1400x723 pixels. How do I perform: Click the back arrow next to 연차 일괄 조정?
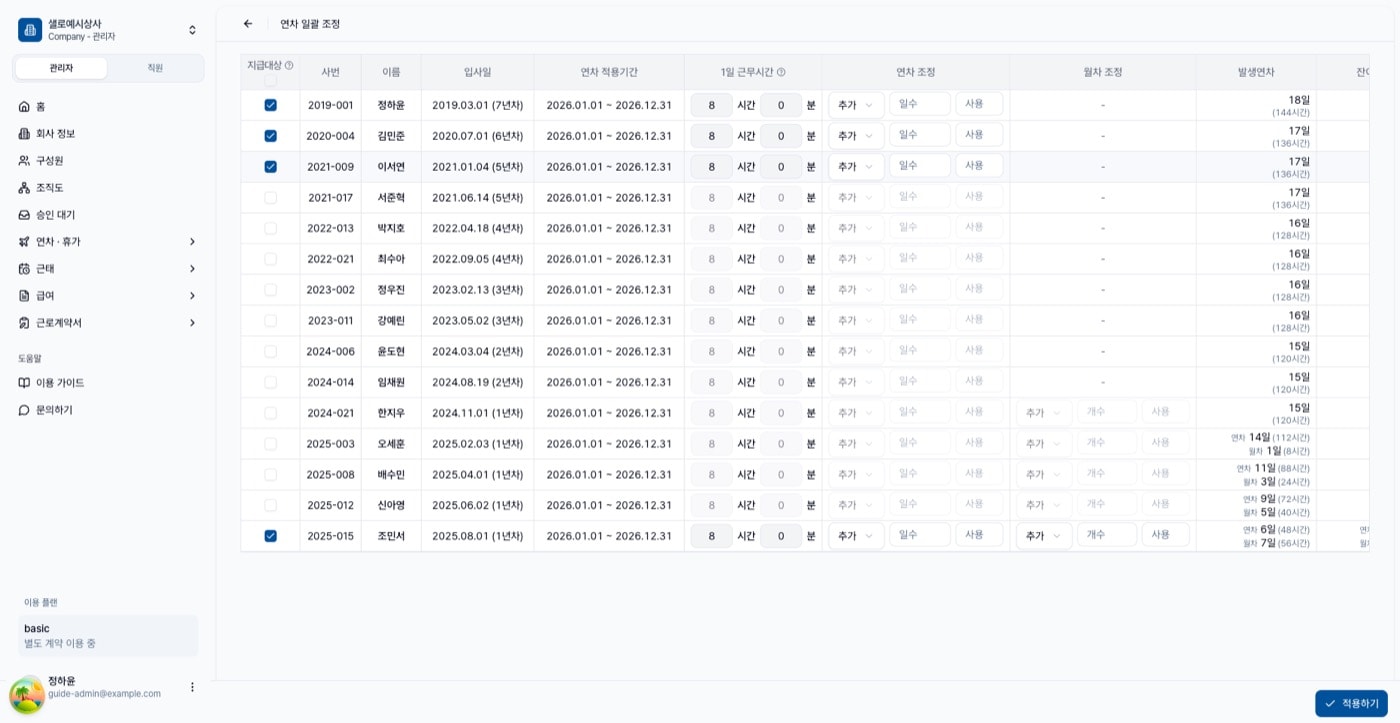click(248, 24)
